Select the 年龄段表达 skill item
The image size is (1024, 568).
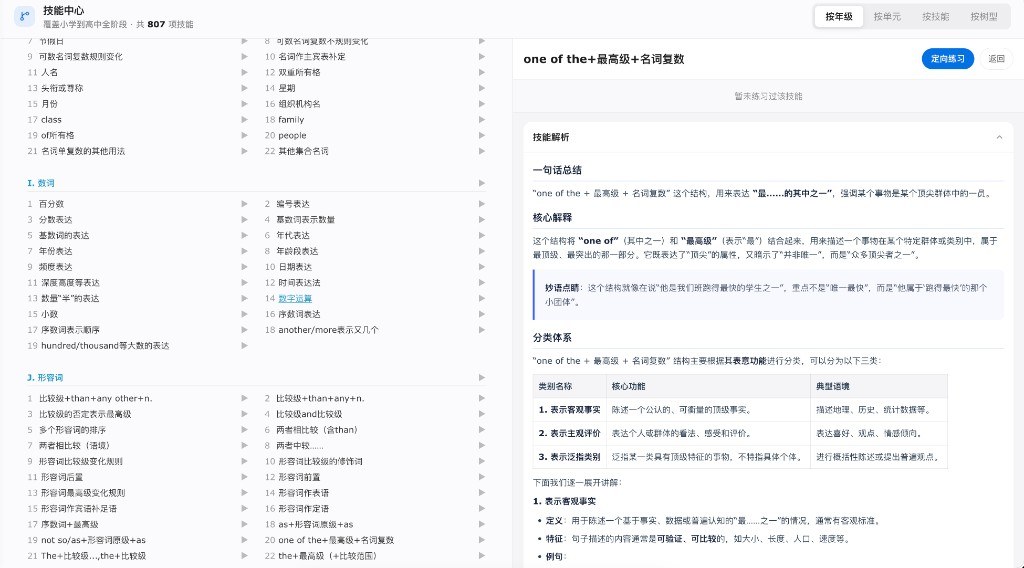[x=297, y=251]
